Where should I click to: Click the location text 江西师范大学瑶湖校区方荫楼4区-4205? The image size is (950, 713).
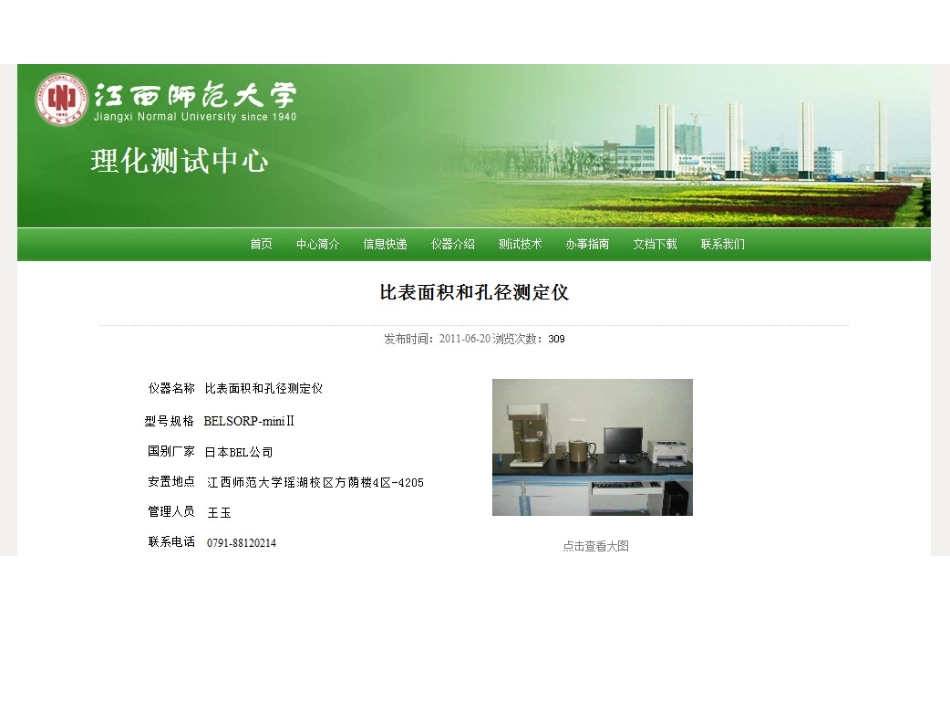[x=315, y=483]
